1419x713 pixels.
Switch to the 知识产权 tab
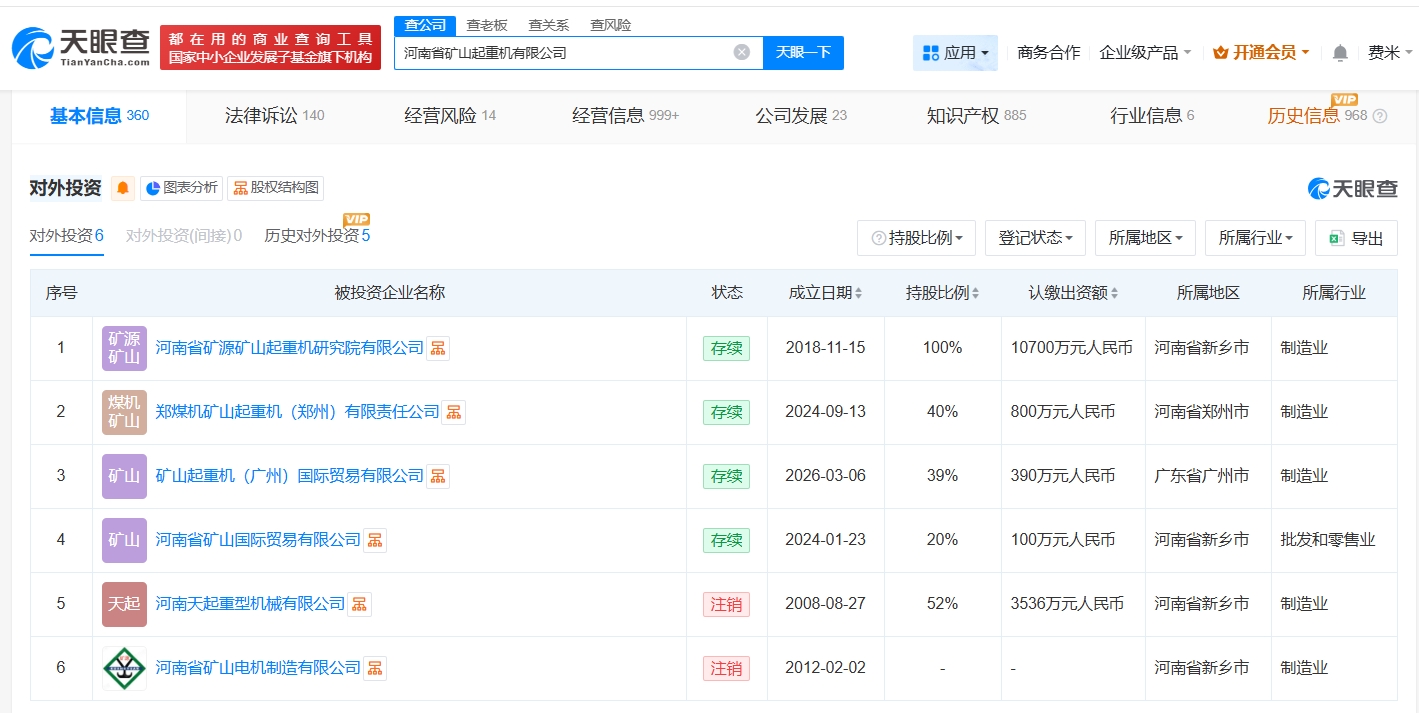point(976,116)
